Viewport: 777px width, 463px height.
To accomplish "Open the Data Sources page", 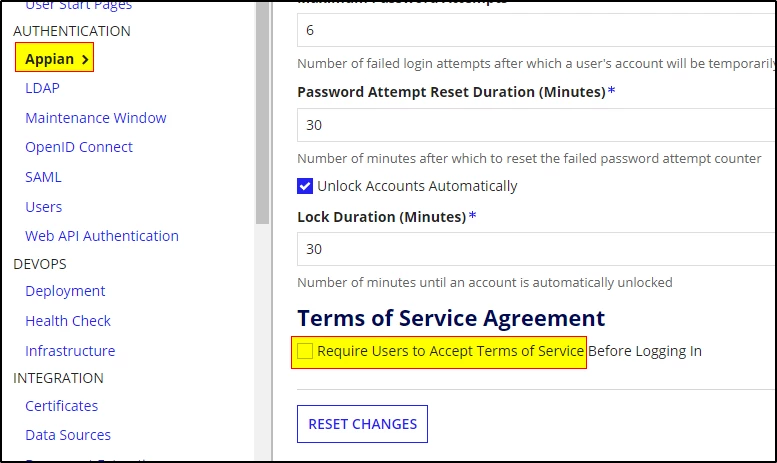I will coord(68,435).
